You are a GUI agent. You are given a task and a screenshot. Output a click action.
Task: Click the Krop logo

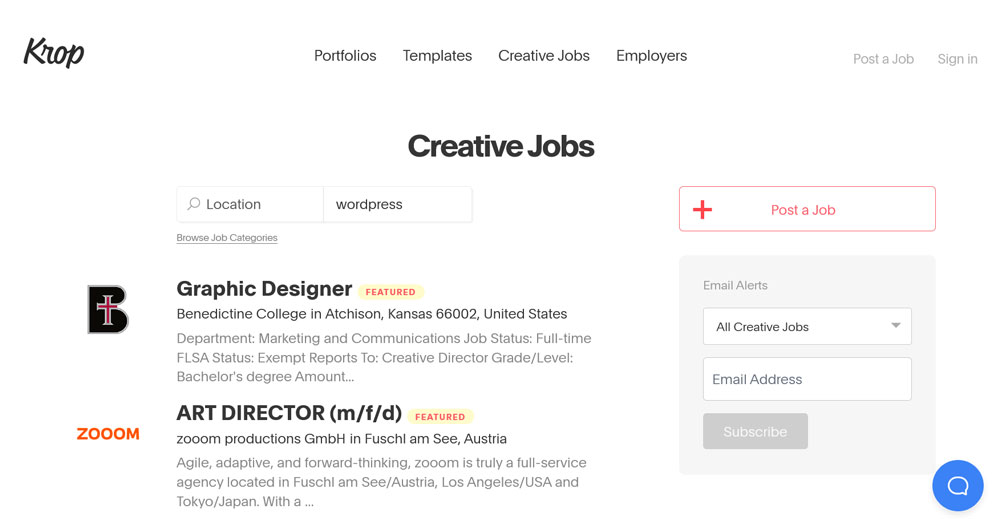[x=54, y=53]
